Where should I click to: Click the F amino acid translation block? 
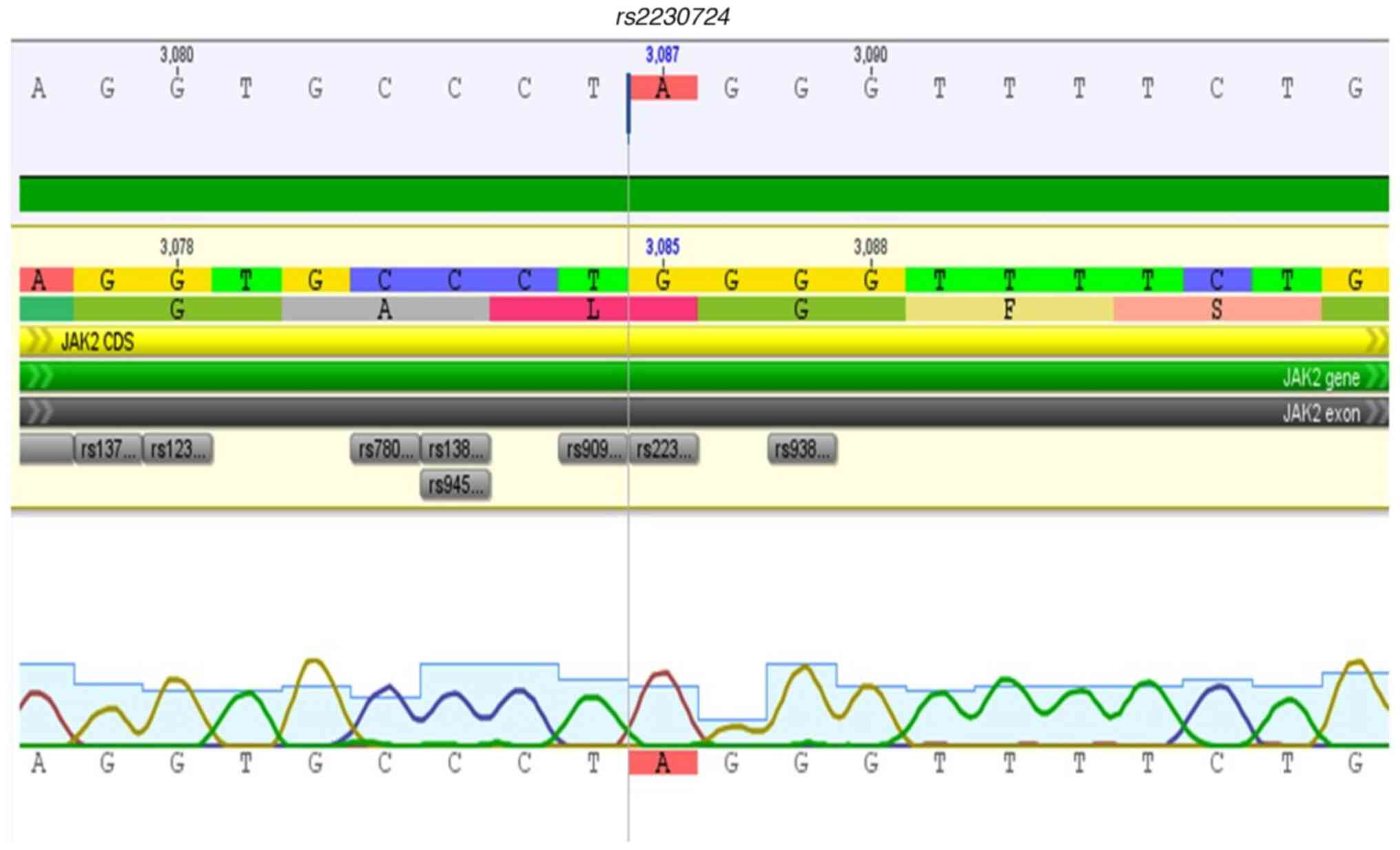[1009, 309]
